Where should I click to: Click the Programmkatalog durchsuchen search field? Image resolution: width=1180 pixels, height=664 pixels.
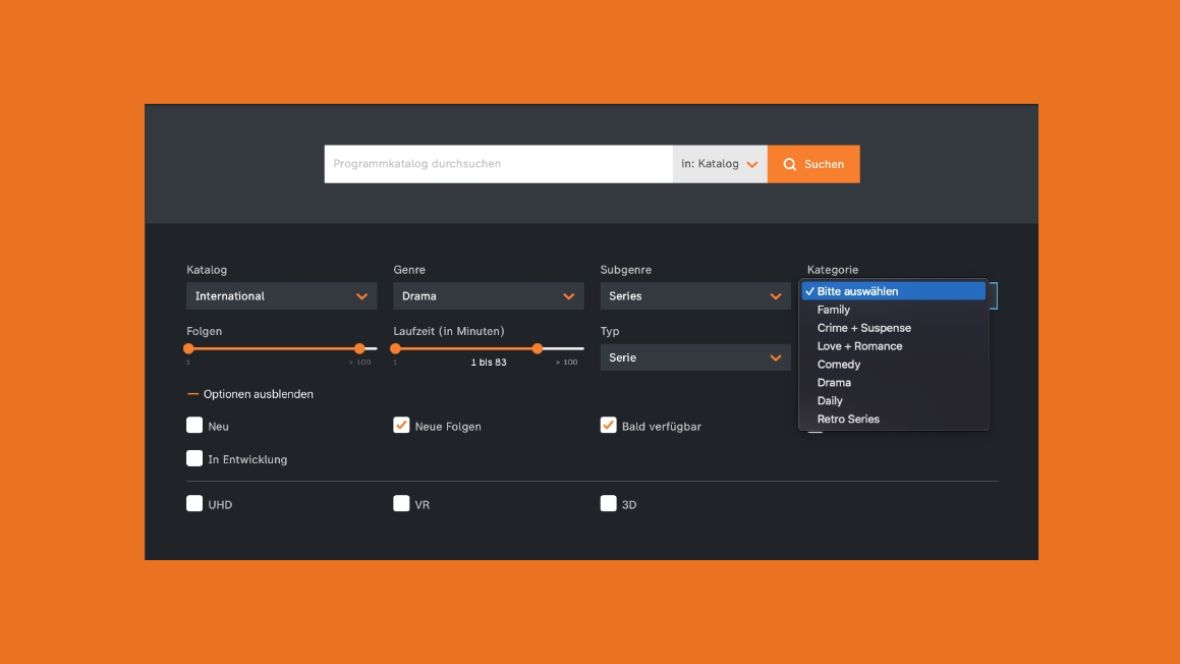point(498,164)
